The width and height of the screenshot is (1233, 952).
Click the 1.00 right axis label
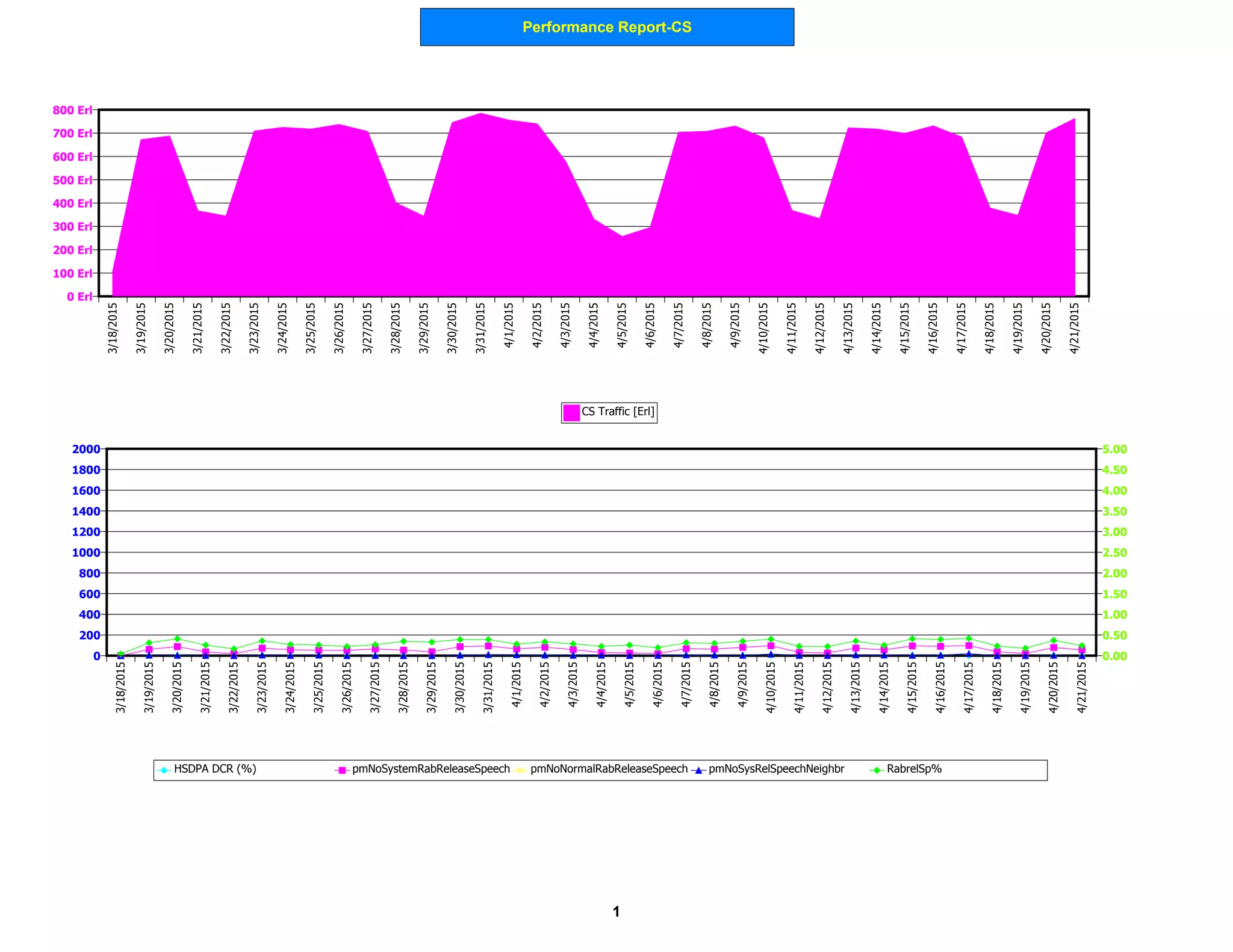tap(1114, 614)
